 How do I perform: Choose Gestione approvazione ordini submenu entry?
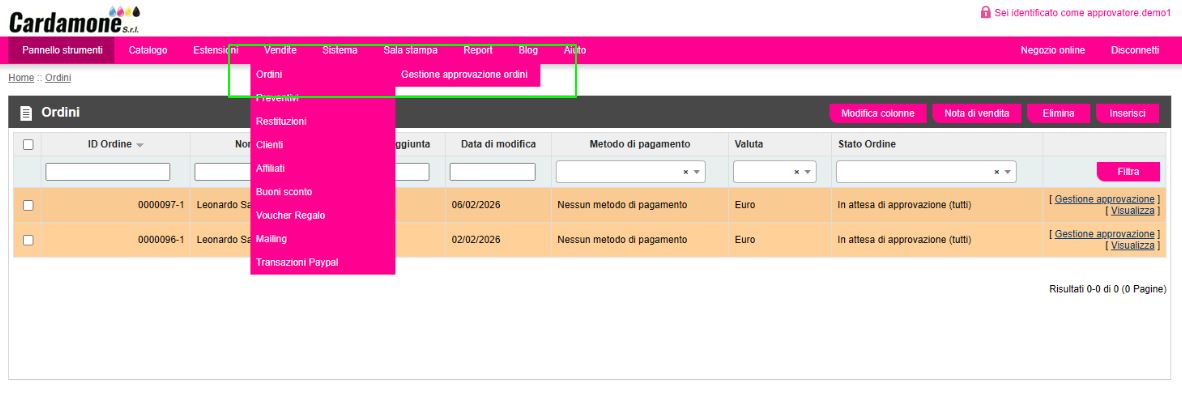pos(464,75)
